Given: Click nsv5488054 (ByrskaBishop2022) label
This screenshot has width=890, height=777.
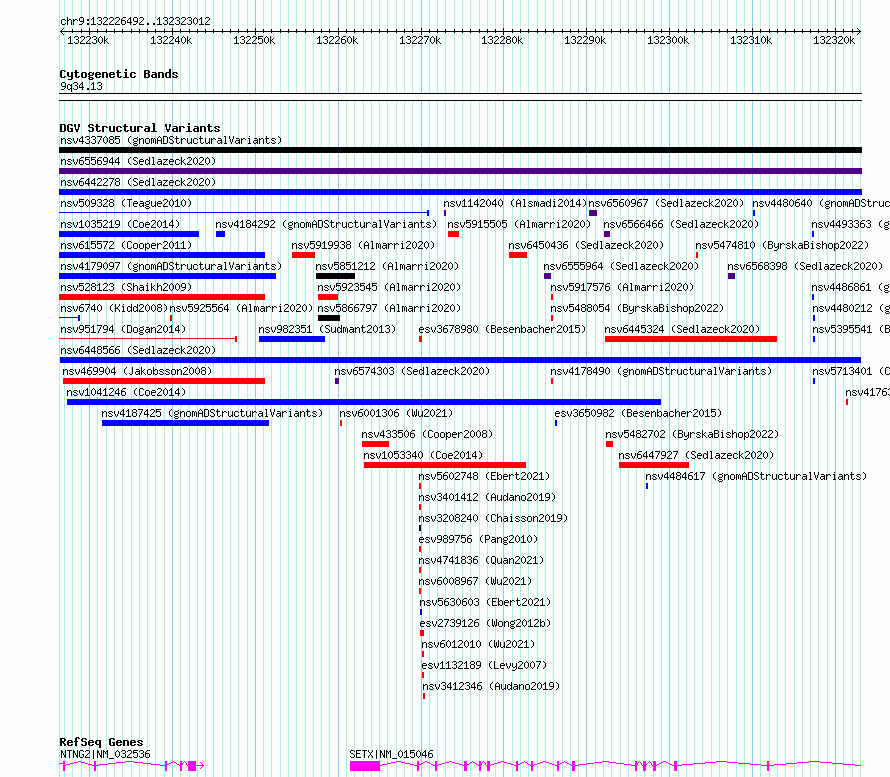Looking at the screenshot, I should click(637, 308).
